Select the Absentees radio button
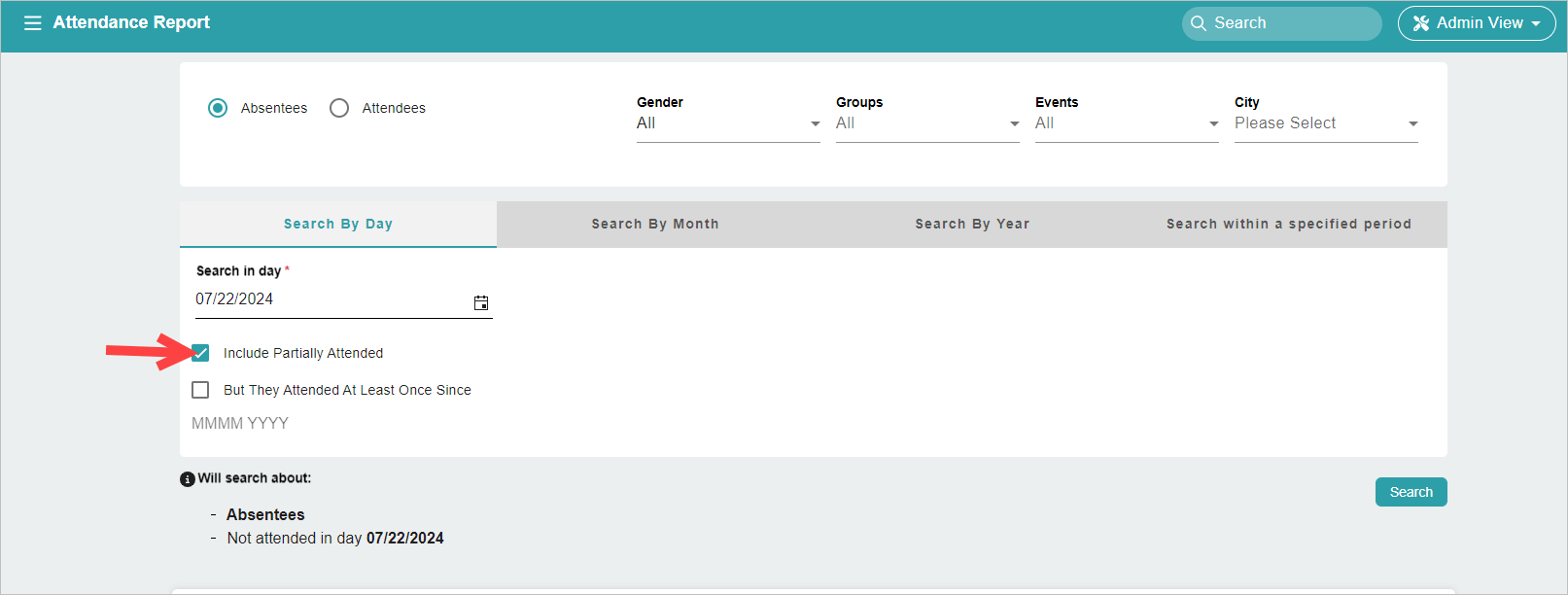The height and width of the screenshot is (595, 1568). 218,108
